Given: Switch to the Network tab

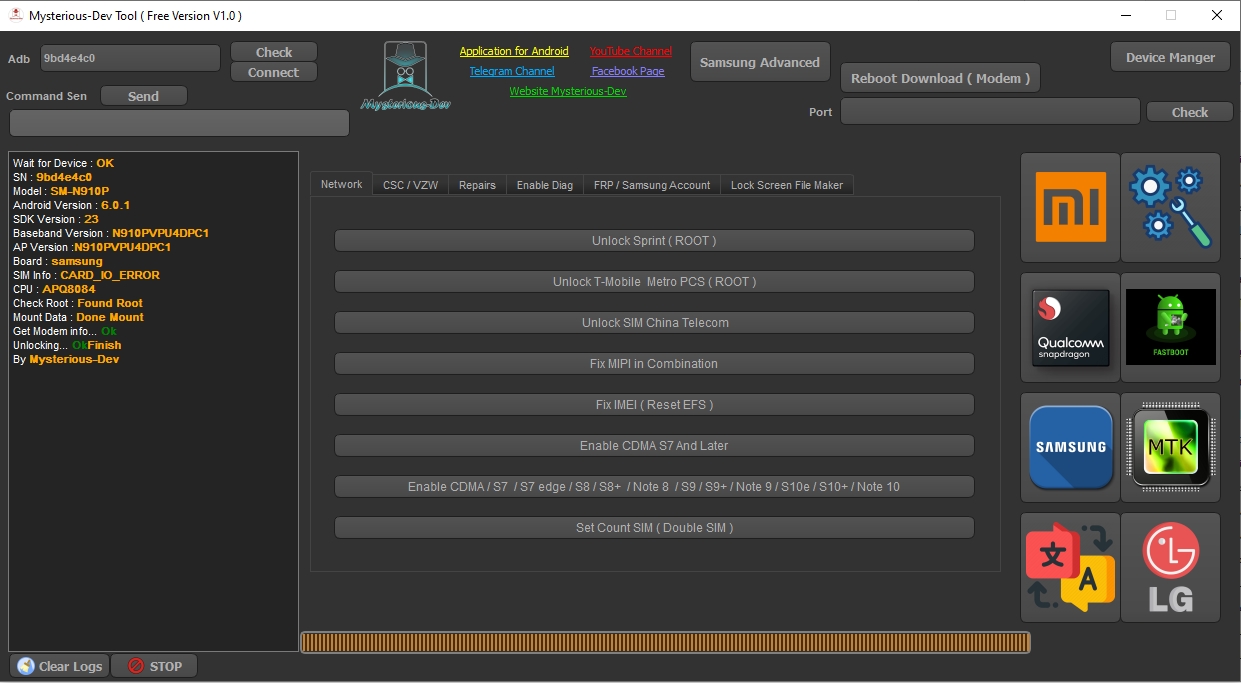Looking at the screenshot, I should tap(341, 184).
